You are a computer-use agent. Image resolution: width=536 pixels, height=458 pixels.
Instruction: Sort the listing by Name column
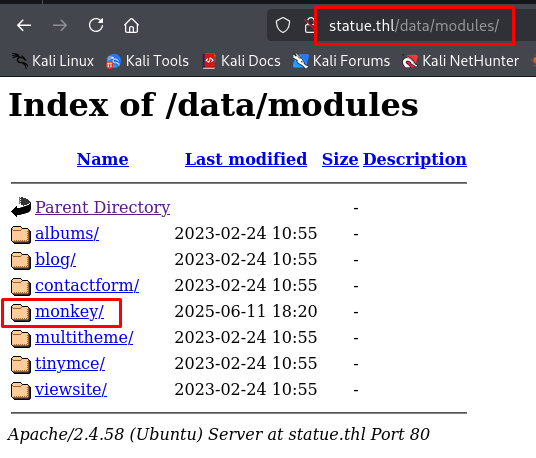pos(103,159)
